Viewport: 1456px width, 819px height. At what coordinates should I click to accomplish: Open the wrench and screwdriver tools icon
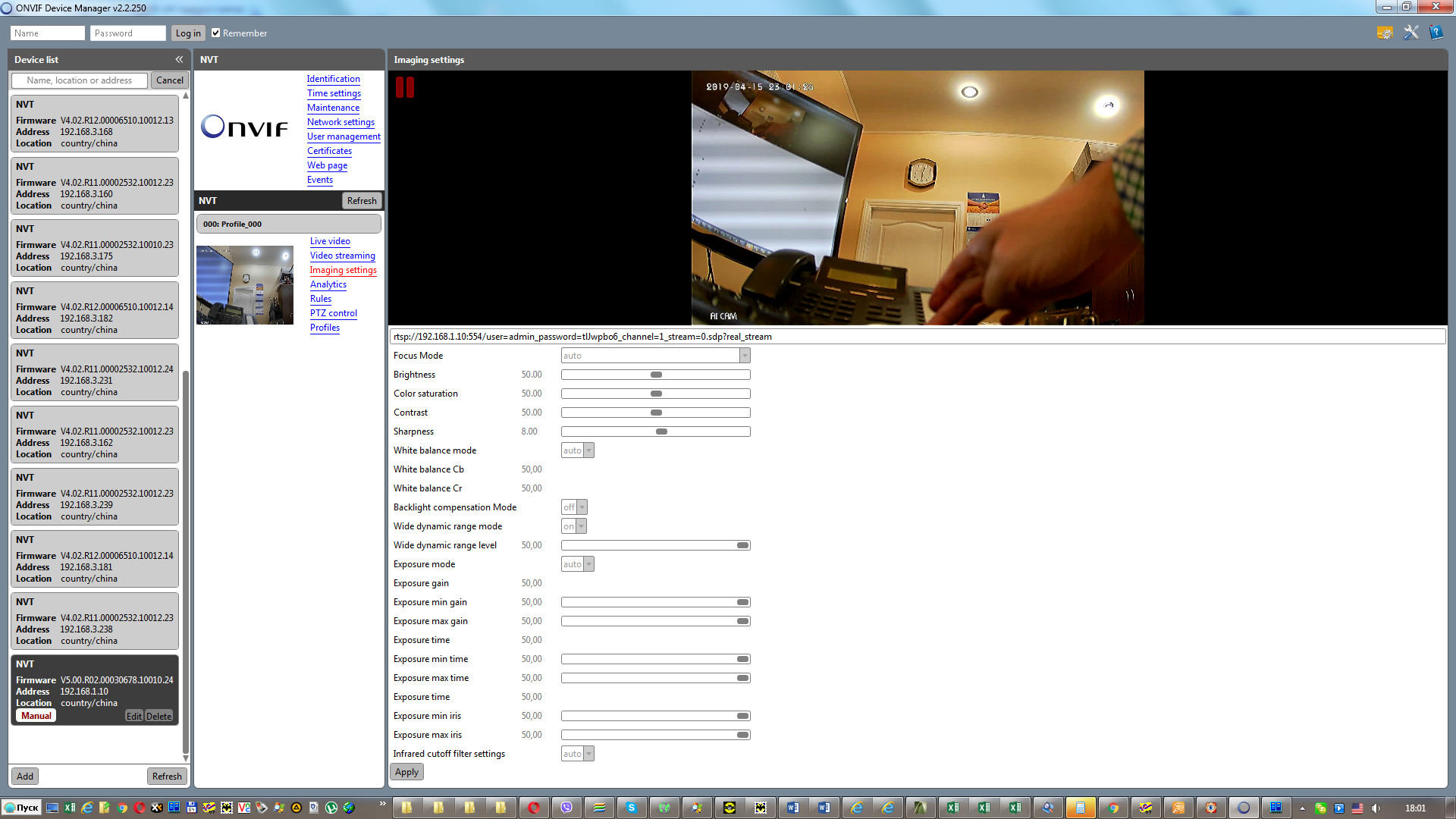click(x=1410, y=33)
